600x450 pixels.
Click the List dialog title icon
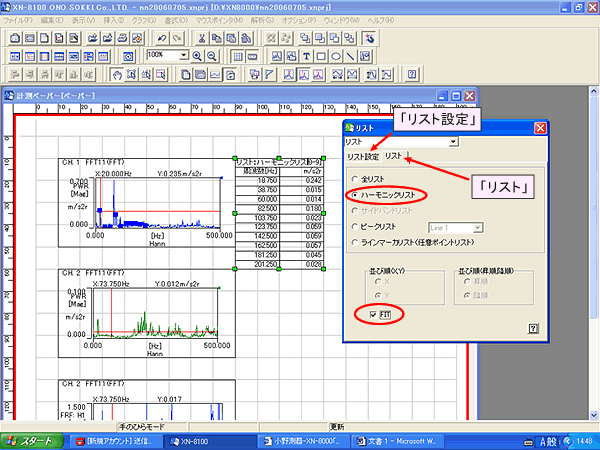point(349,128)
